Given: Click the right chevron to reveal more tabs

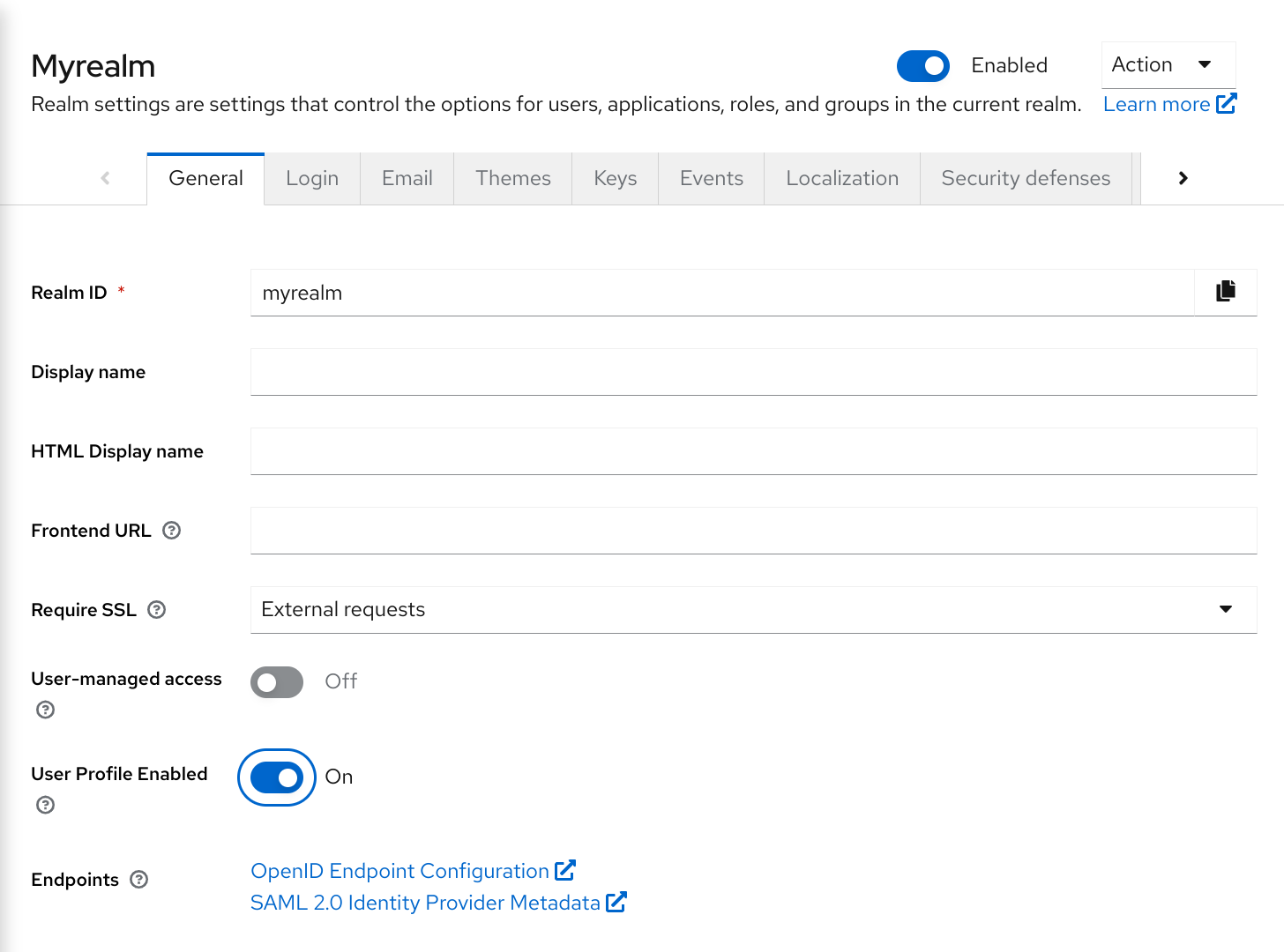Looking at the screenshot, I should tap(1182, 178).
